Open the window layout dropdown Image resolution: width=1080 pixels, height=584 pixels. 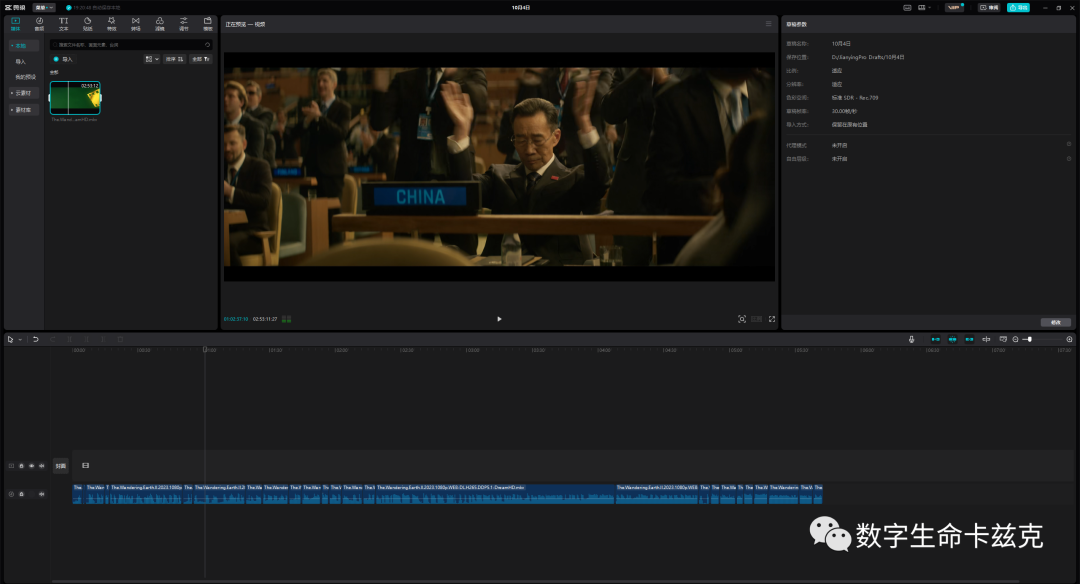tap(924, 8)
